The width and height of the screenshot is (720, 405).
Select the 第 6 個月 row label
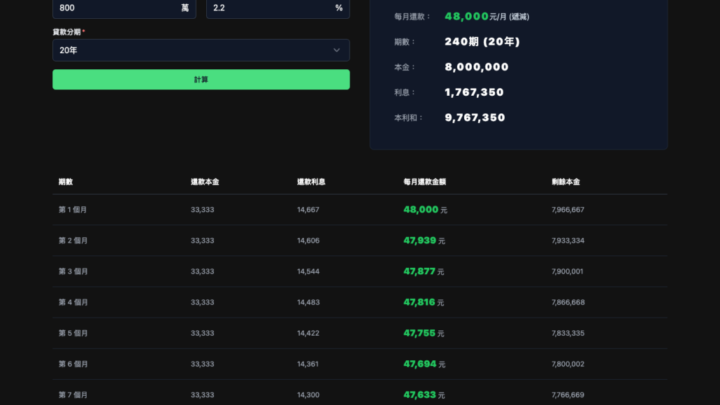74,364
